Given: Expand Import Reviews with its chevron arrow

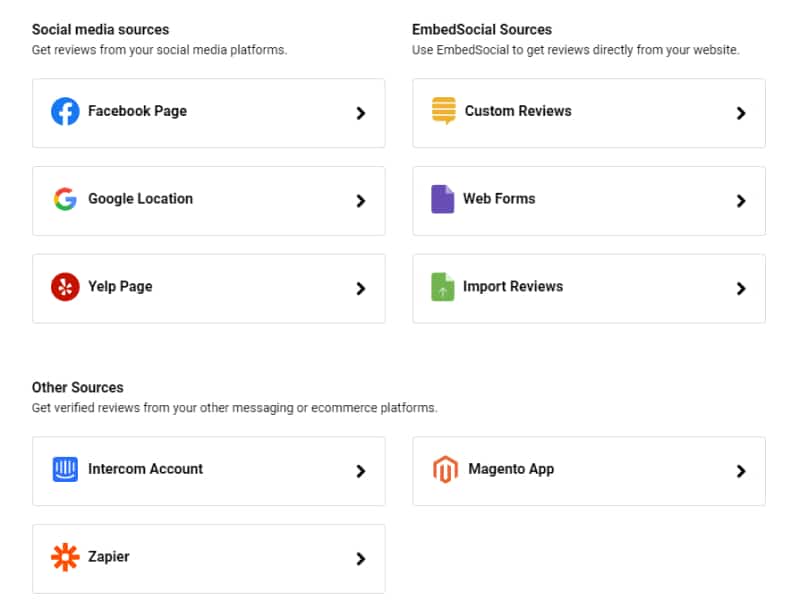Looking at the screenshot, I should coord(741,288).
